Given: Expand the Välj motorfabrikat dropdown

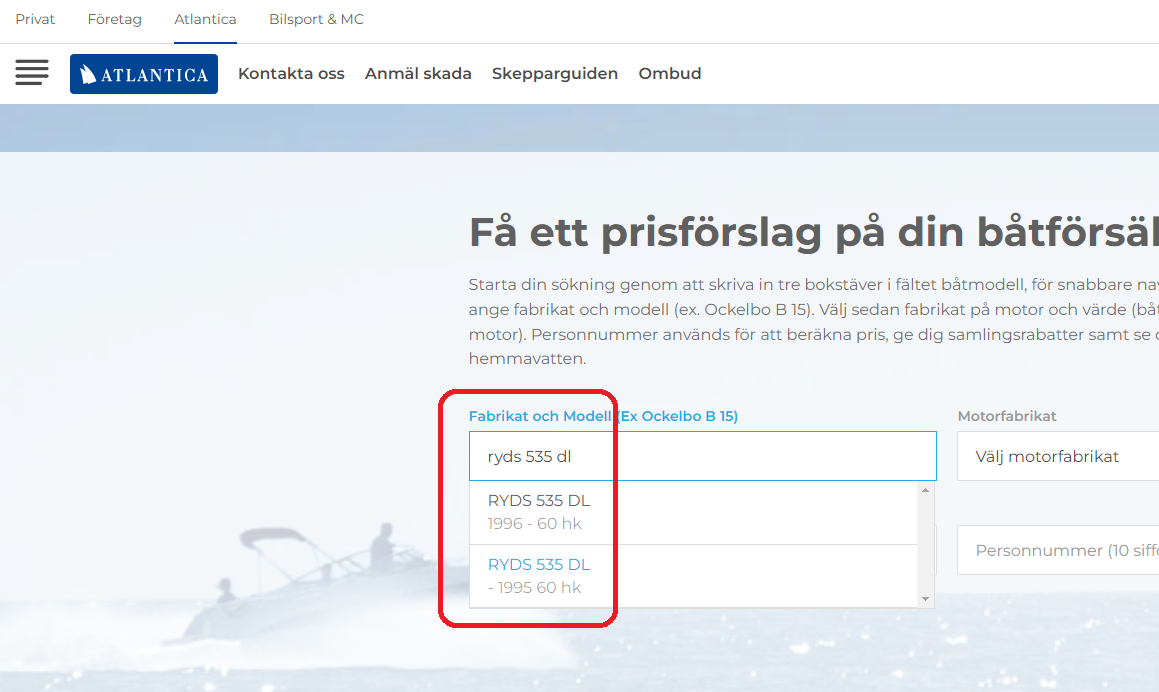Looking at the screenshot, I should click(1056, 457).
